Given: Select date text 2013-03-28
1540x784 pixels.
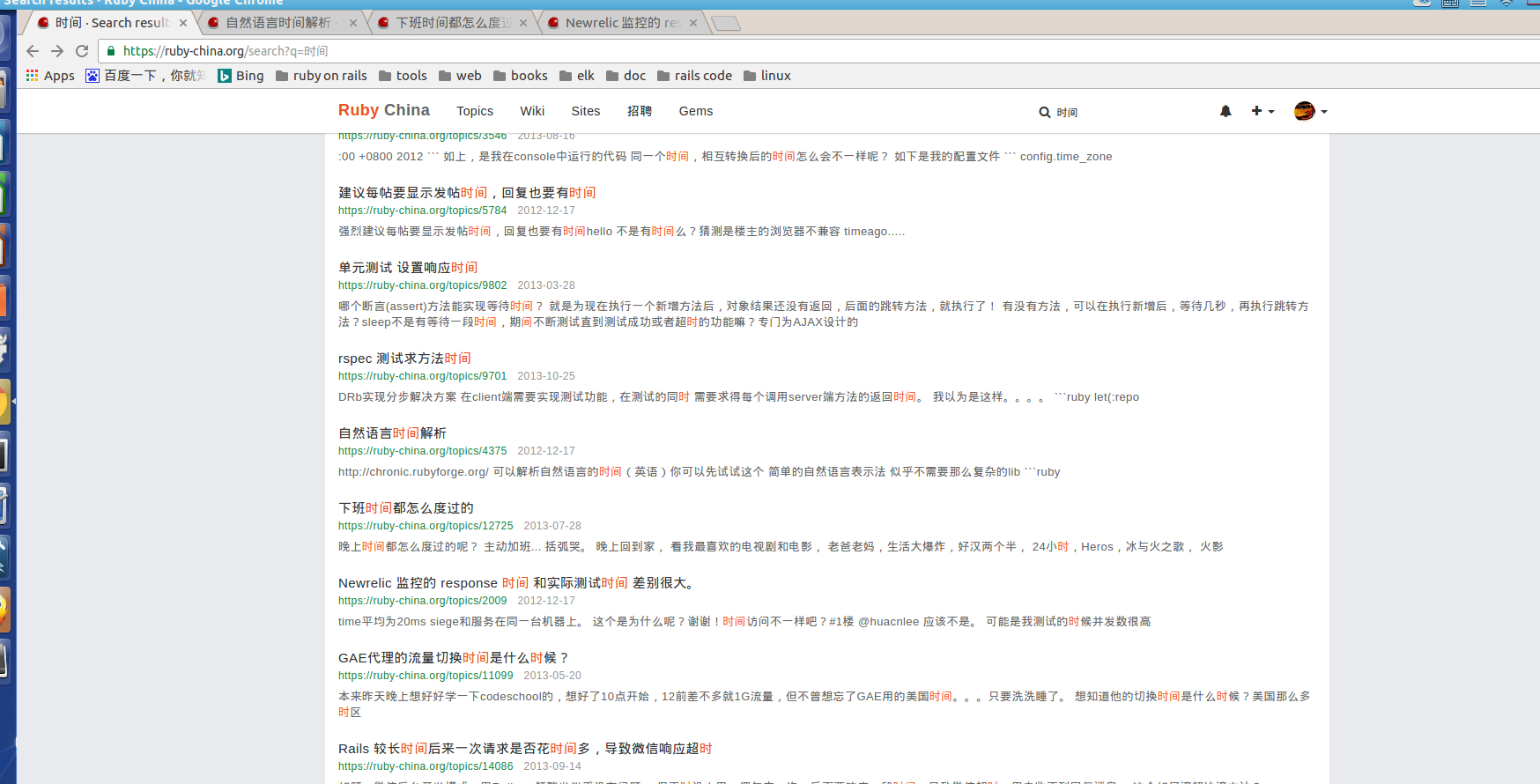Looking at the screenshot, I should (x=546, y=285).
